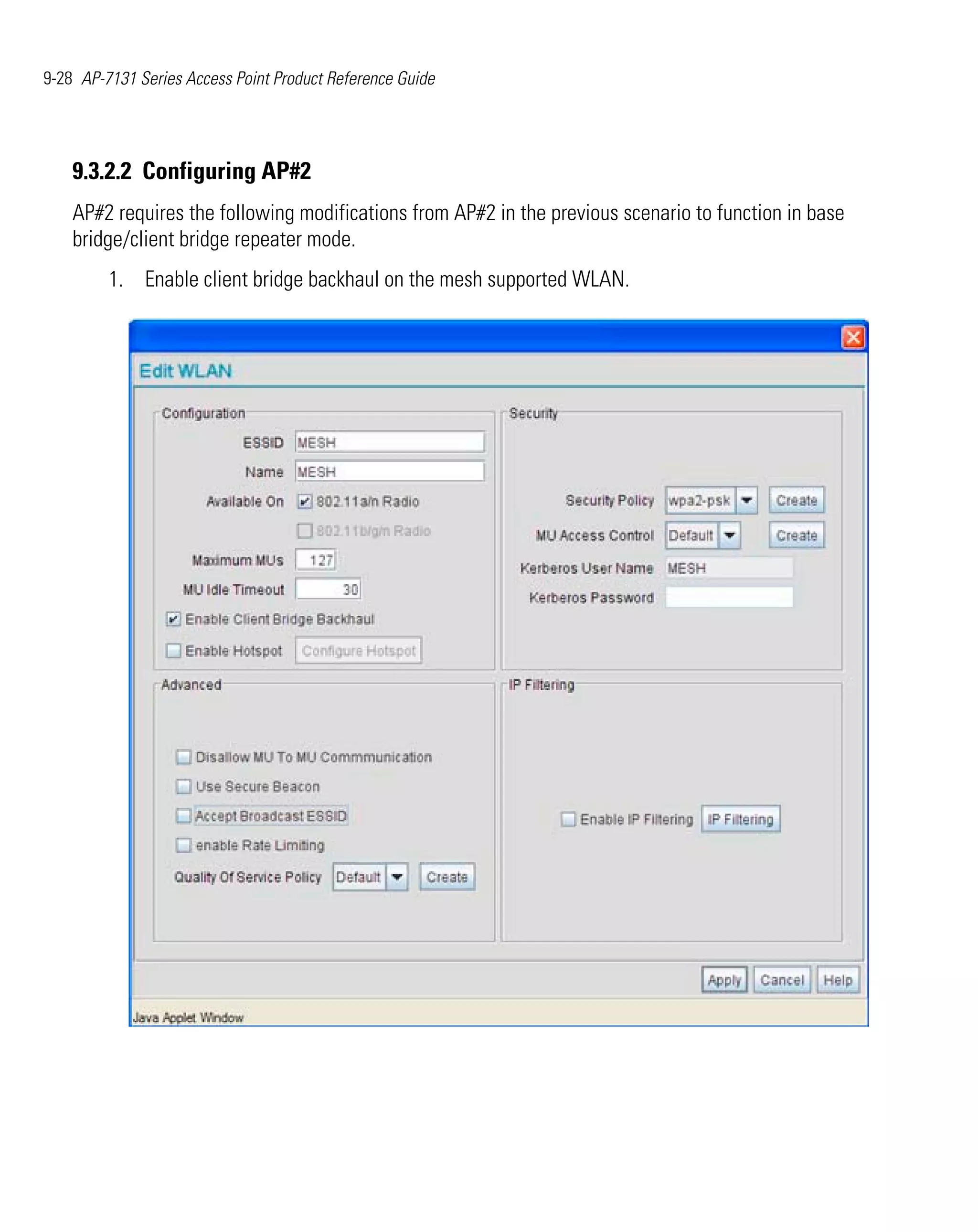Check the enable Rate Limiting box
Screen dimensions: 978x1232
(183, 845)
